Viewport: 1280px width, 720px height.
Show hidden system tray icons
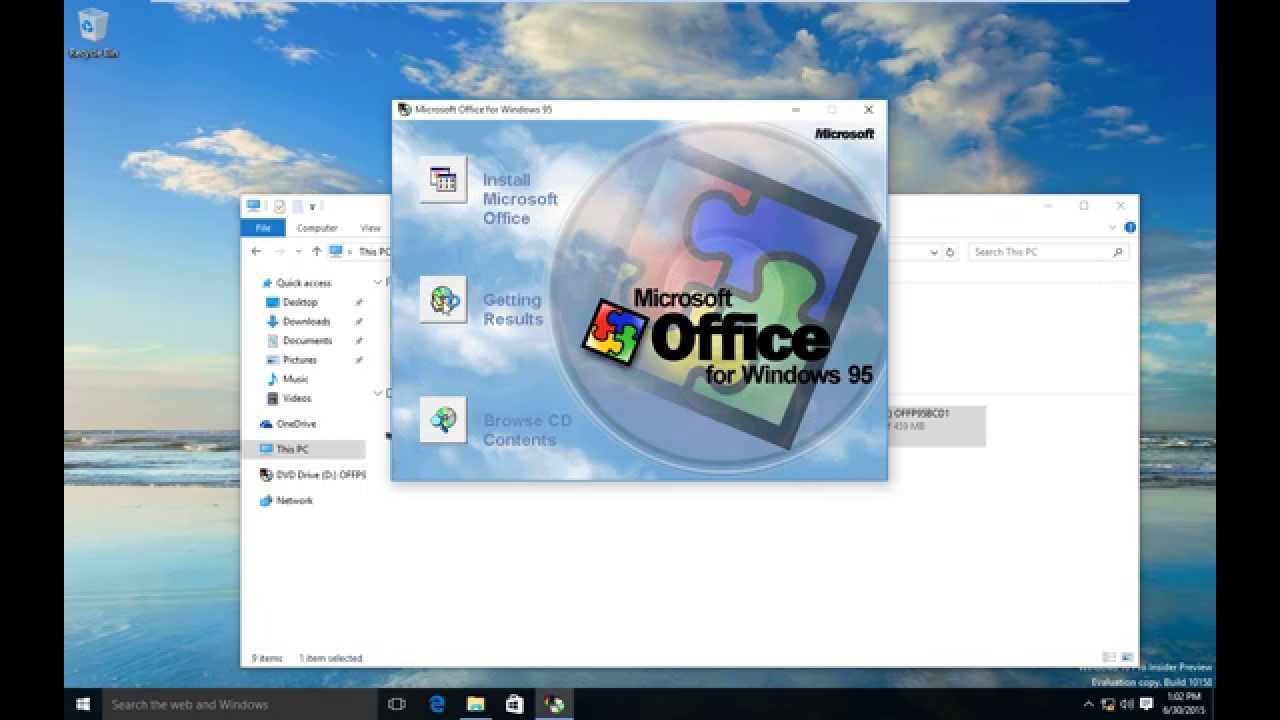tap(1089, 704)
